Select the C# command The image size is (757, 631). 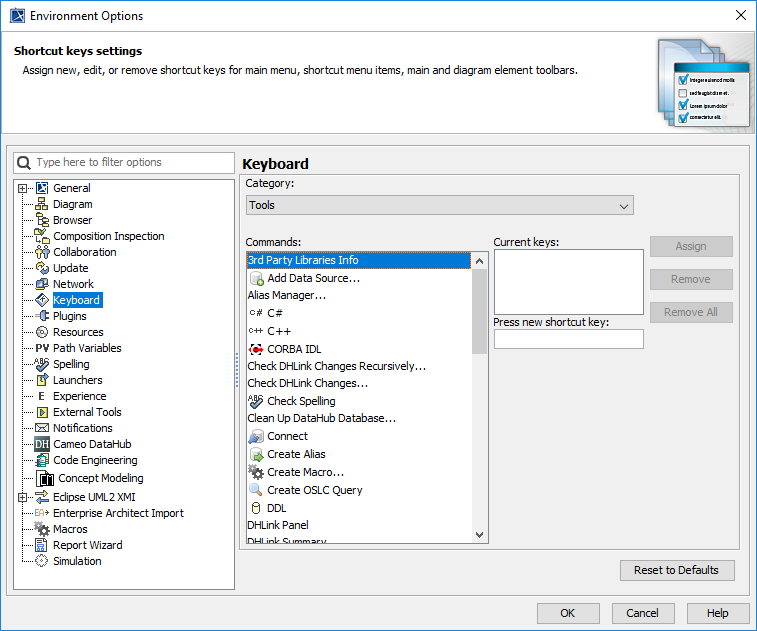point(359,313)
